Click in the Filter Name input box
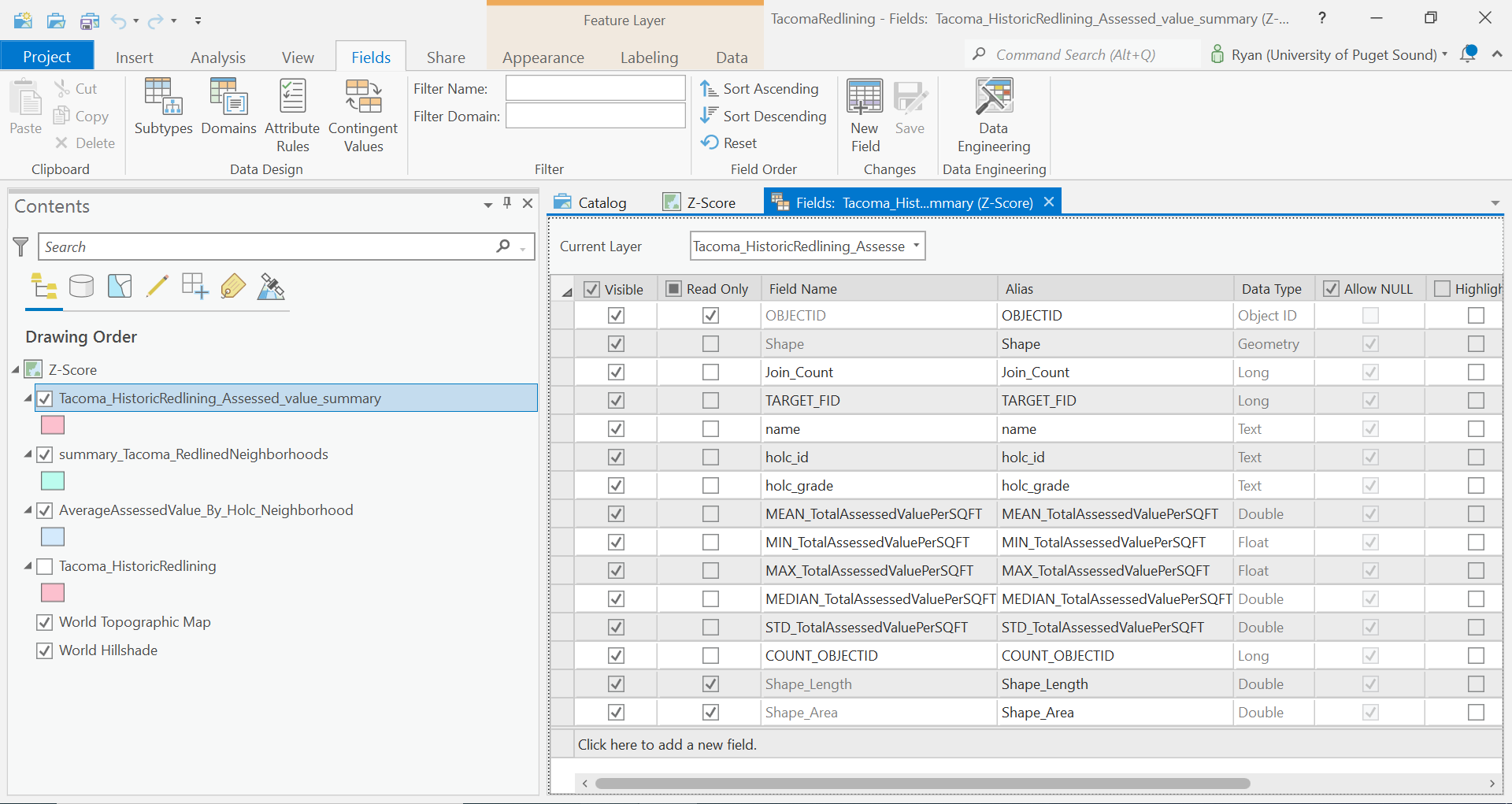This screenshot has height=804, width=1512. pyautogui.click(x=595, y=88)
